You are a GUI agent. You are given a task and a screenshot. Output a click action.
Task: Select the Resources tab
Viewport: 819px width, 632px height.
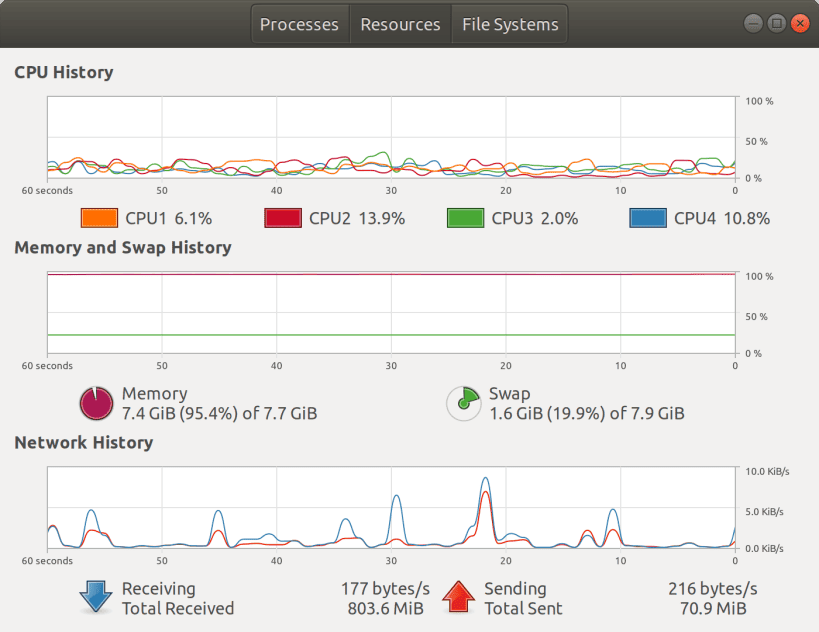[400, 23]
